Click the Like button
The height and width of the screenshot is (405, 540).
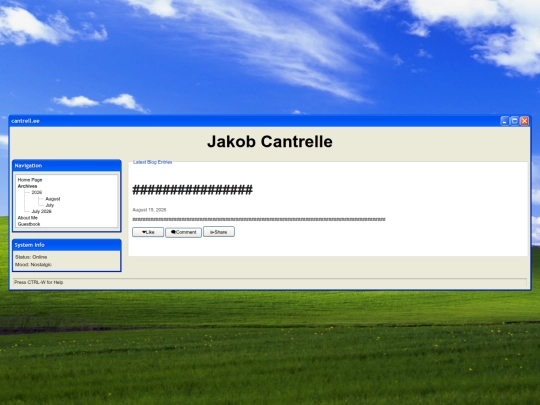click(x=148, y=232)
